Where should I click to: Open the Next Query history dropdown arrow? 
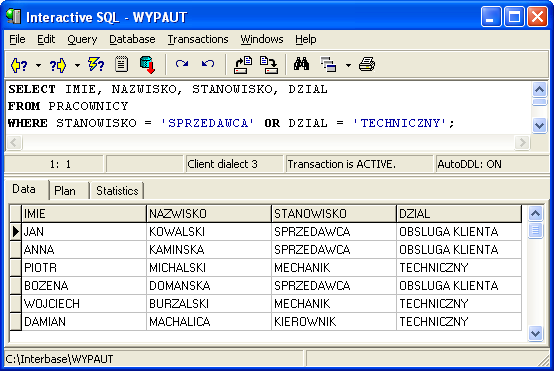pos(77,65)
